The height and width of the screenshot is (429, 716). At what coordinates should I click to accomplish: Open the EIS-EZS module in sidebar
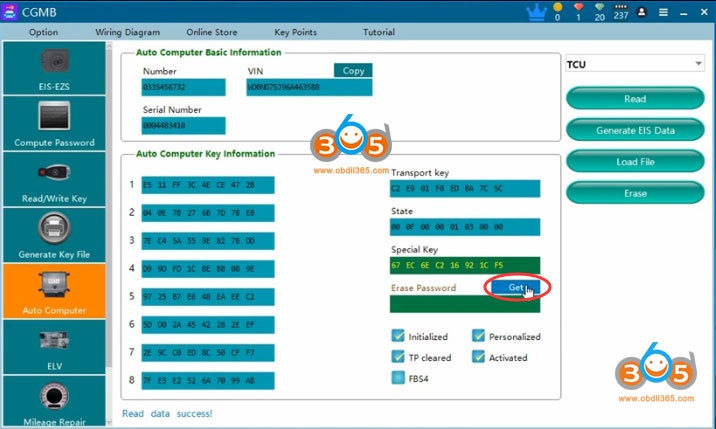54,68
